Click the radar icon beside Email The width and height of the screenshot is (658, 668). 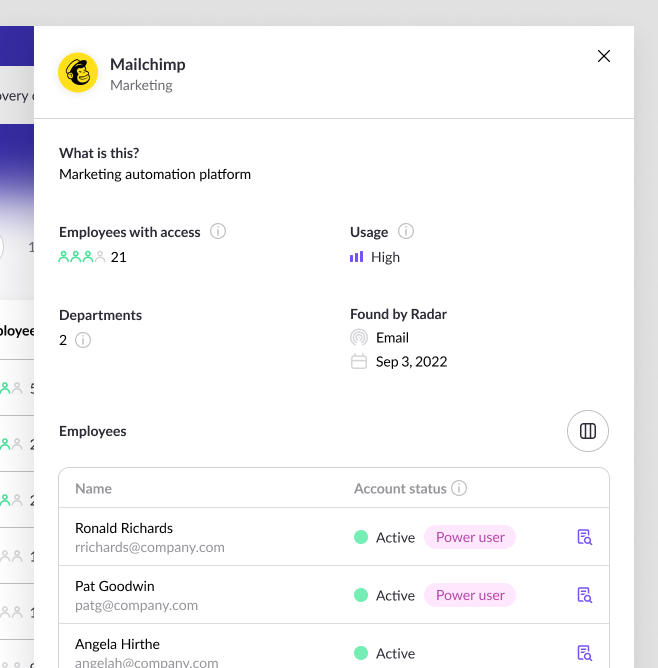click(x=359, y=337)
